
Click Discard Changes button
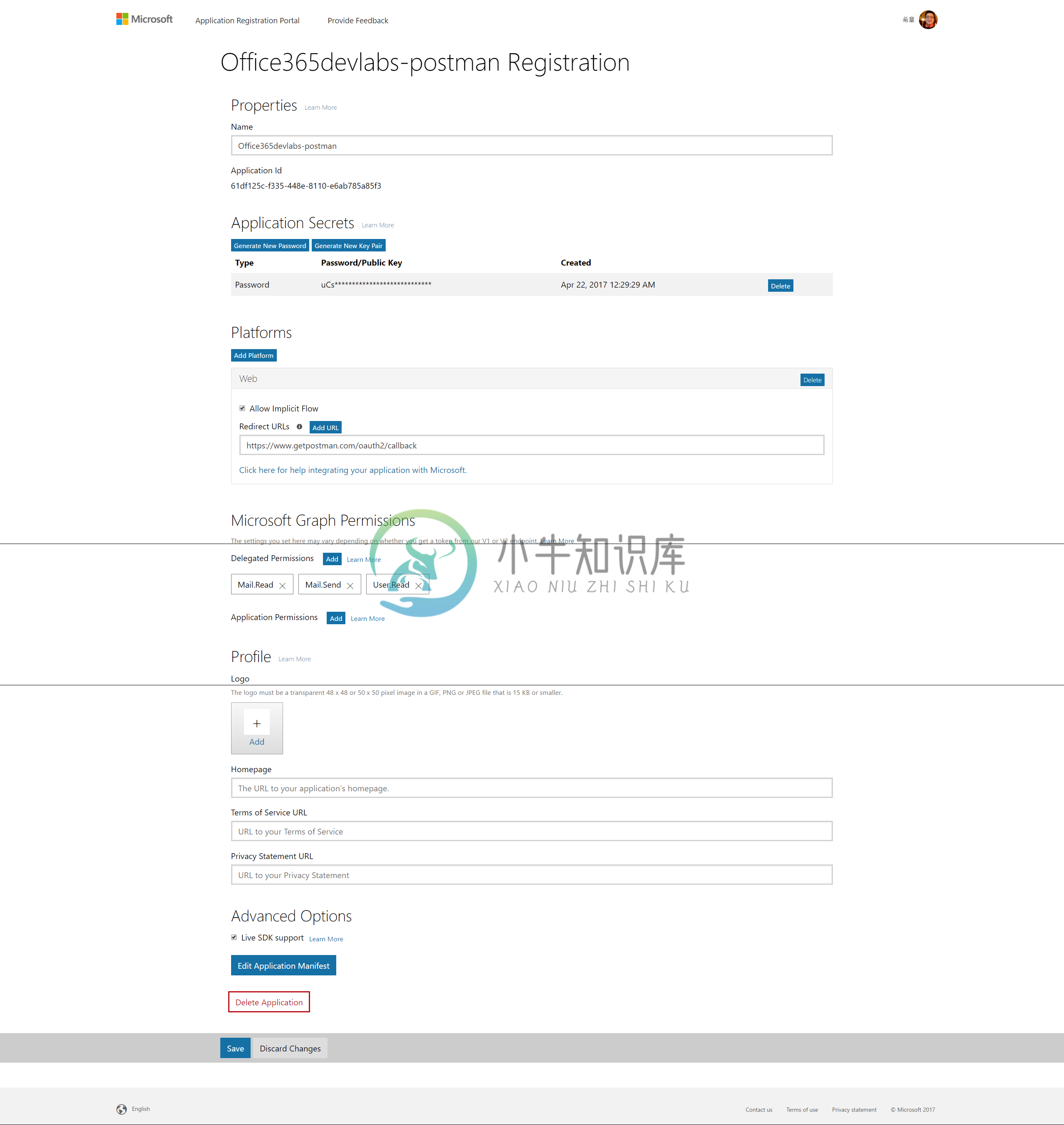point(290,1049)
